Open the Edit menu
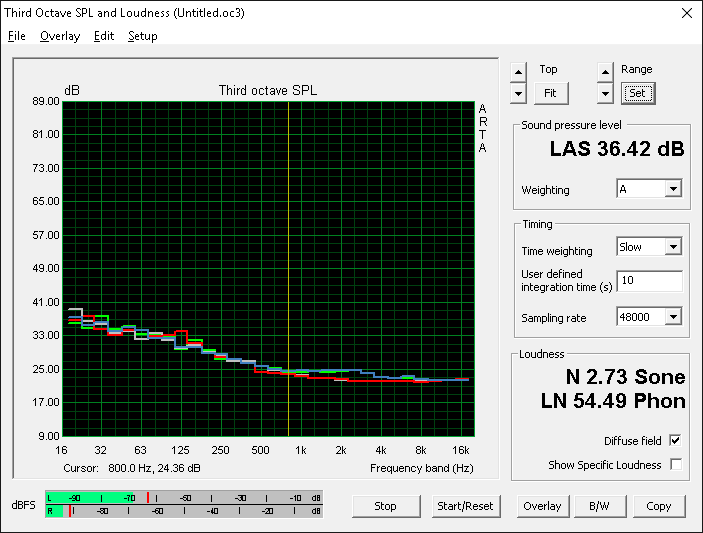Screen dimensions: 703x533 pyautogui.click(x=104, y=36)
